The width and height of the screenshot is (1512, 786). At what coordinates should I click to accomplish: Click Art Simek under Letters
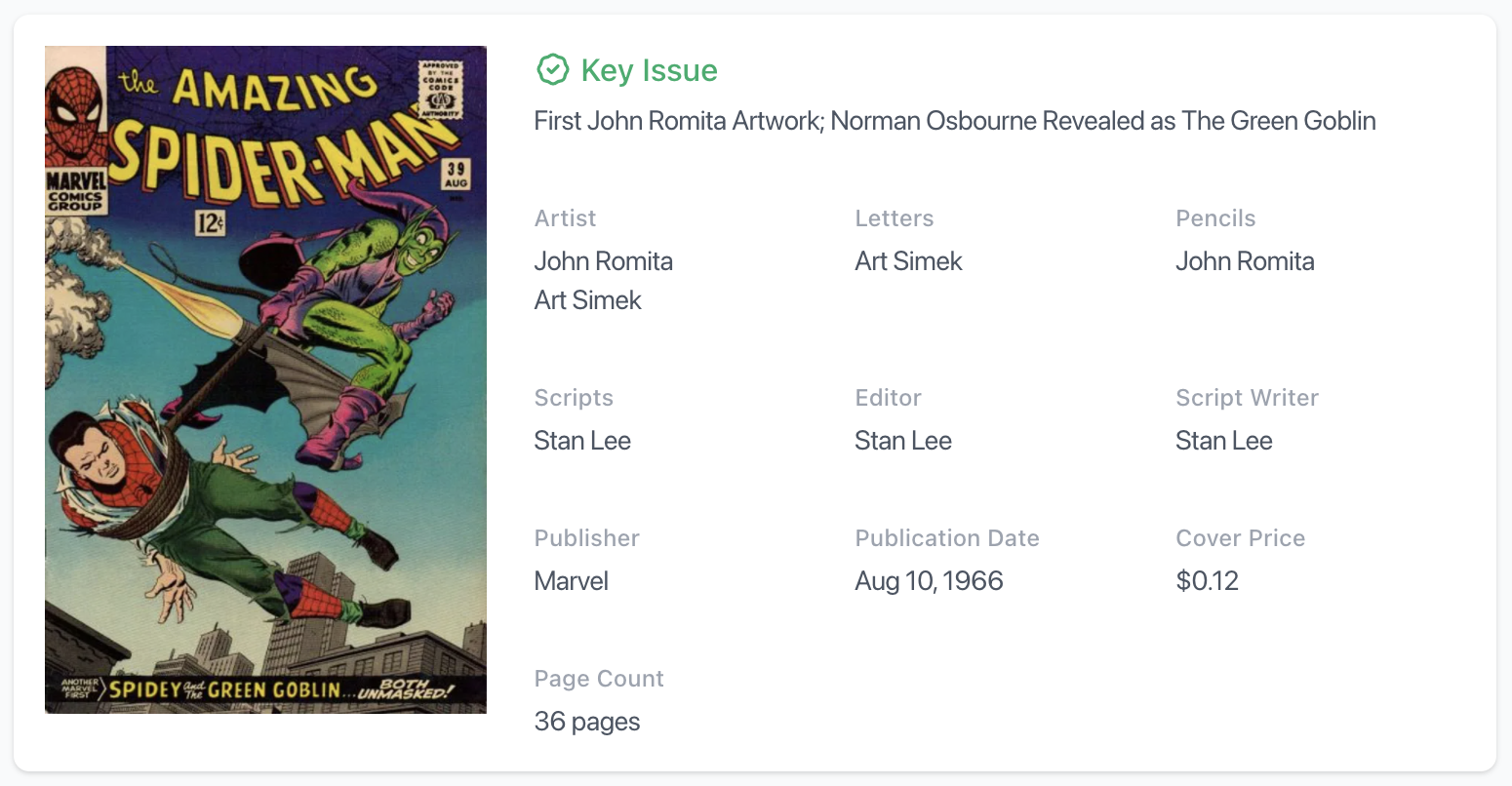[909, 261]
